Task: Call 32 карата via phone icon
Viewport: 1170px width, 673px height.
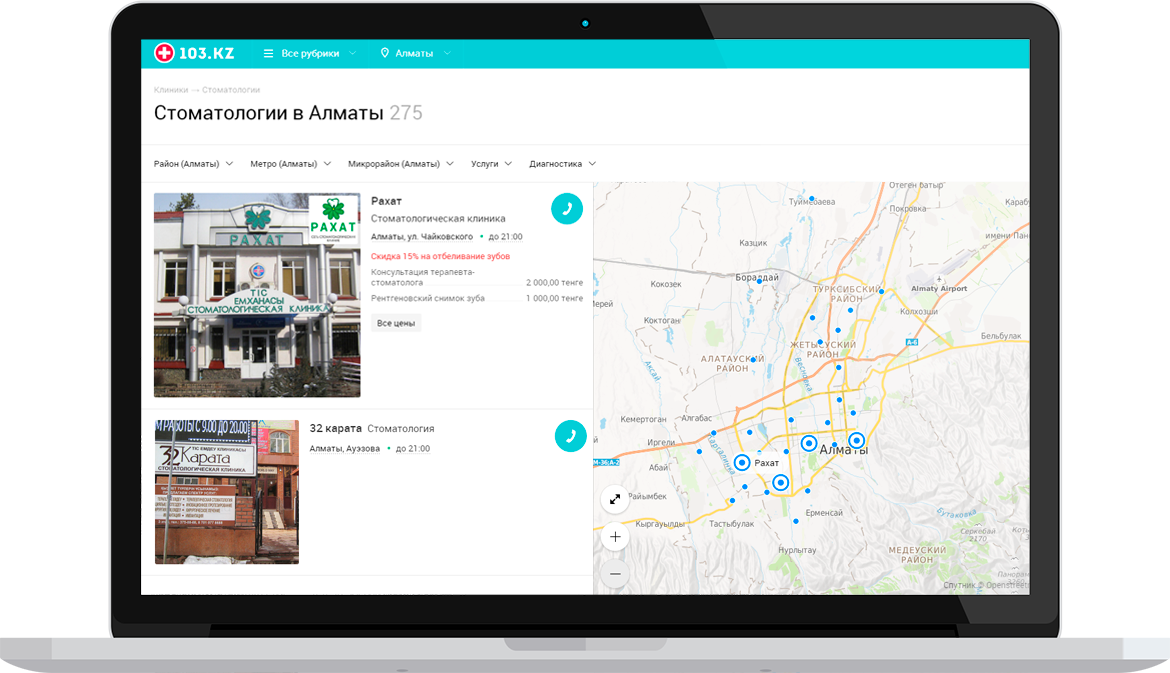Action: point(571,436)
